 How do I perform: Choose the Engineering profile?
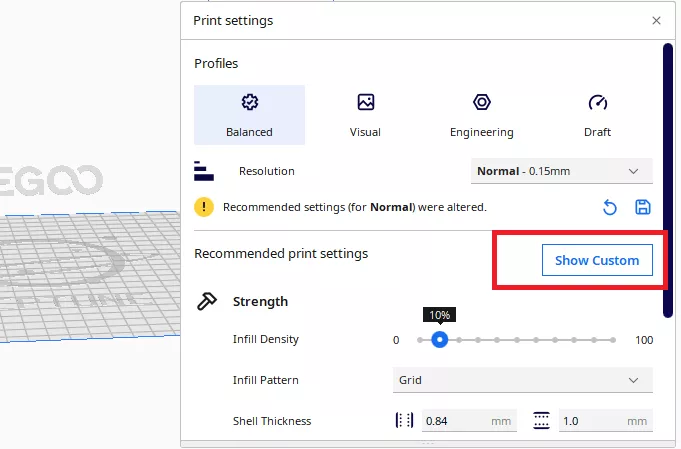pos(481,114)
